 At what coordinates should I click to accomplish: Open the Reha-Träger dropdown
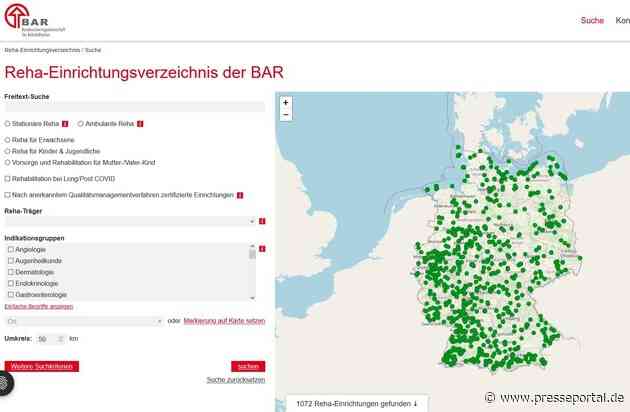(x=130, y=221)
